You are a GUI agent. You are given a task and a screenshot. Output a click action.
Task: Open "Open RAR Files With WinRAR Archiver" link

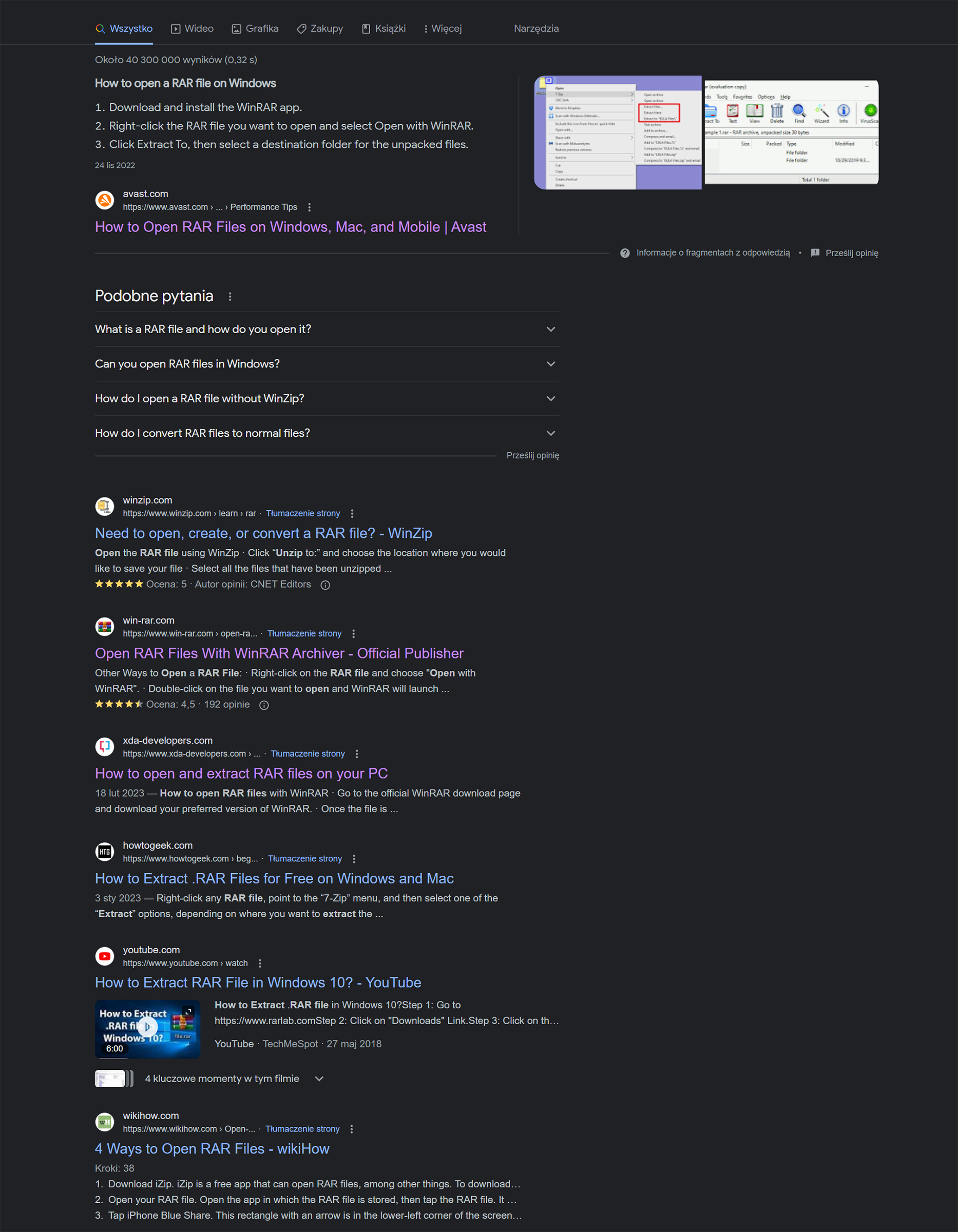[279, 653]
